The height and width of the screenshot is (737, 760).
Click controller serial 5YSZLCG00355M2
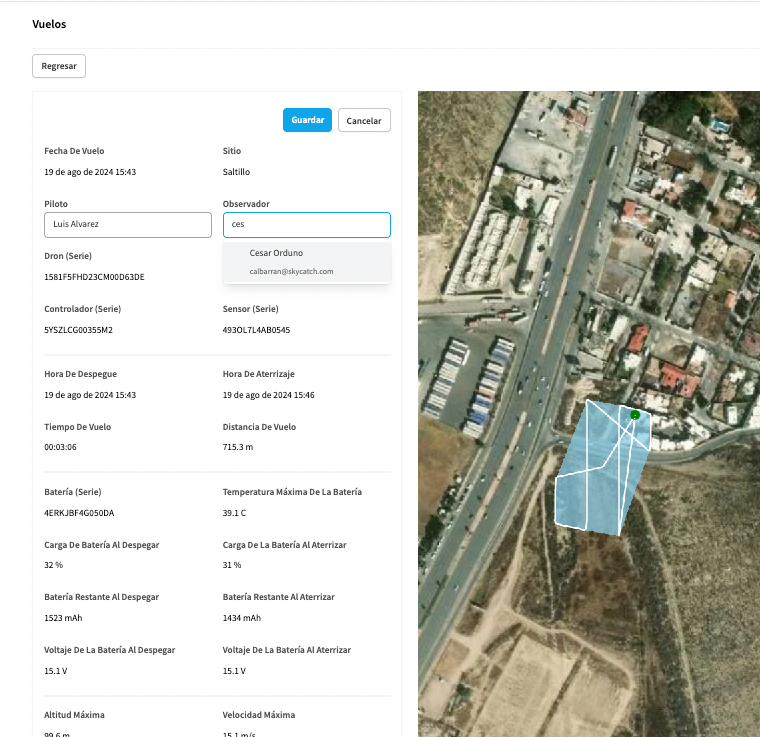pyautogui.click(x=78, y=330)
